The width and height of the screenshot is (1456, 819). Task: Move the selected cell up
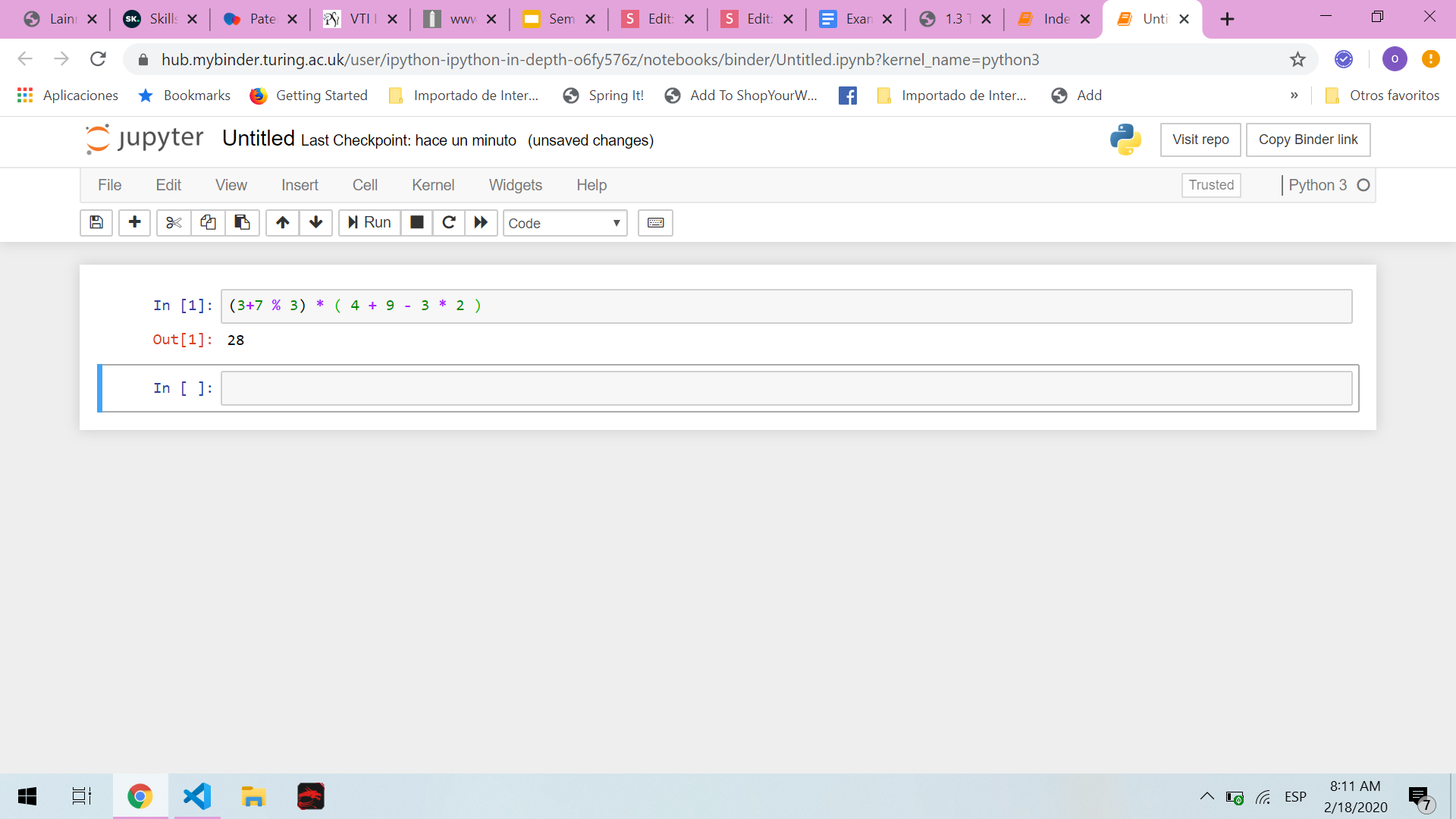(282, 222)
